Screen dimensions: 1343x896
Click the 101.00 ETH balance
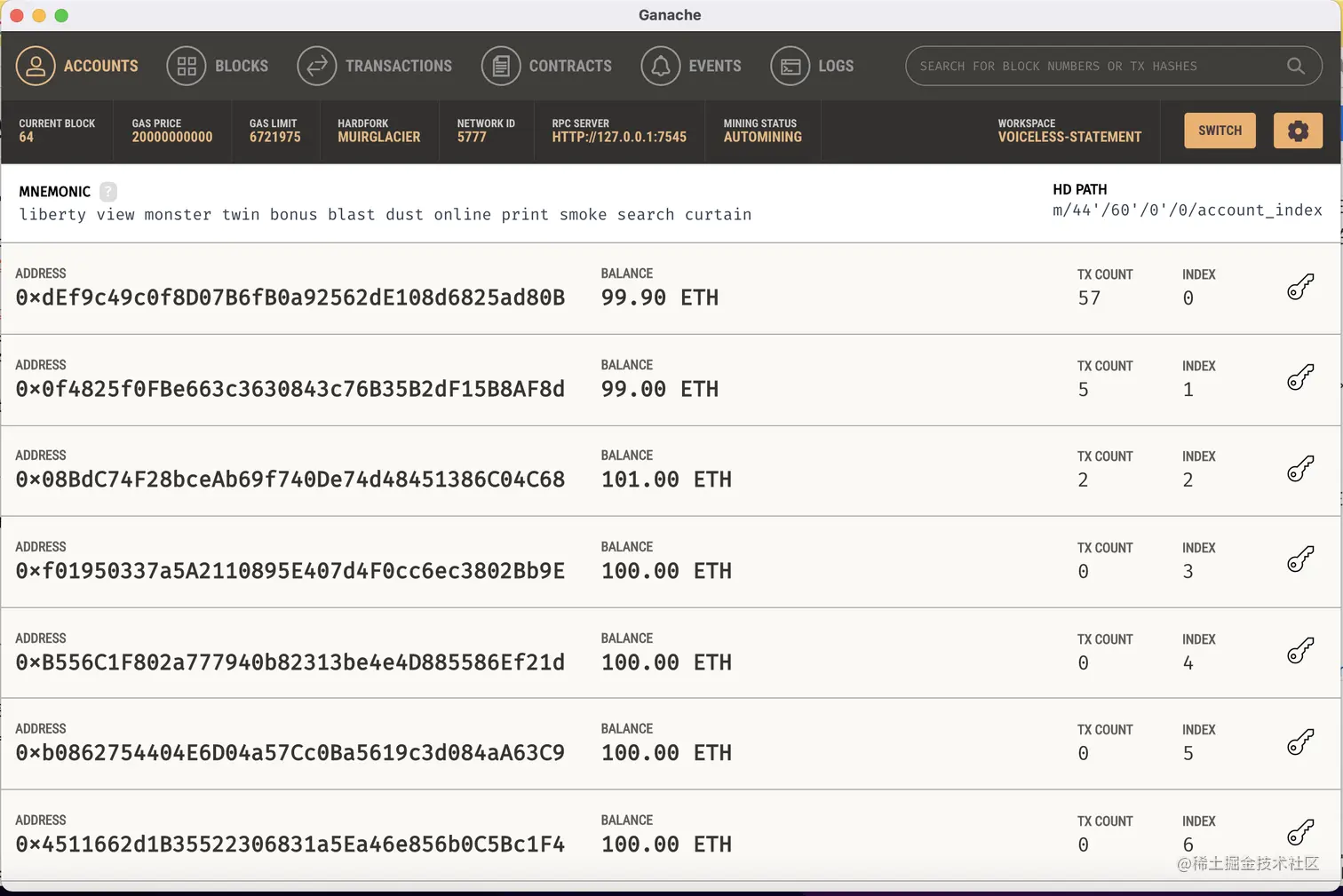(x=666, y=480)
